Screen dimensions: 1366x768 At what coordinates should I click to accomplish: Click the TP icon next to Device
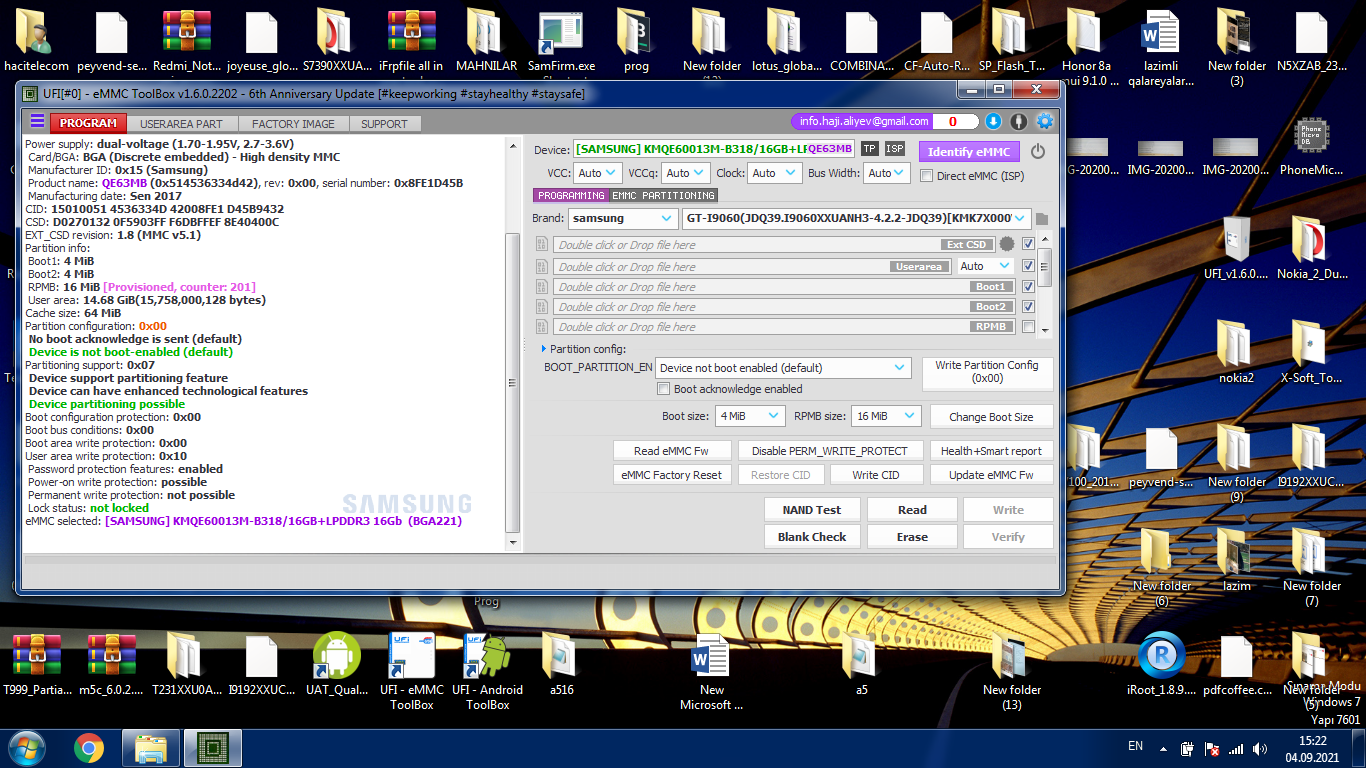tap(870, 149)
